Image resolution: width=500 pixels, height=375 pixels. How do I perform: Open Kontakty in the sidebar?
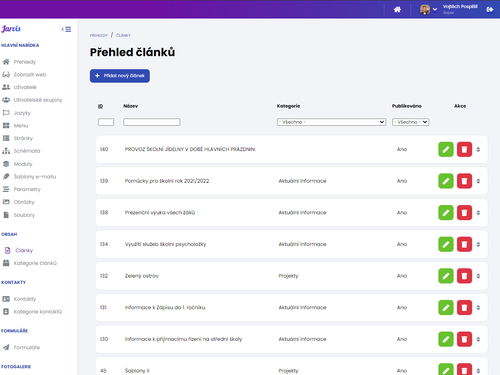click(x=25, y=299)
